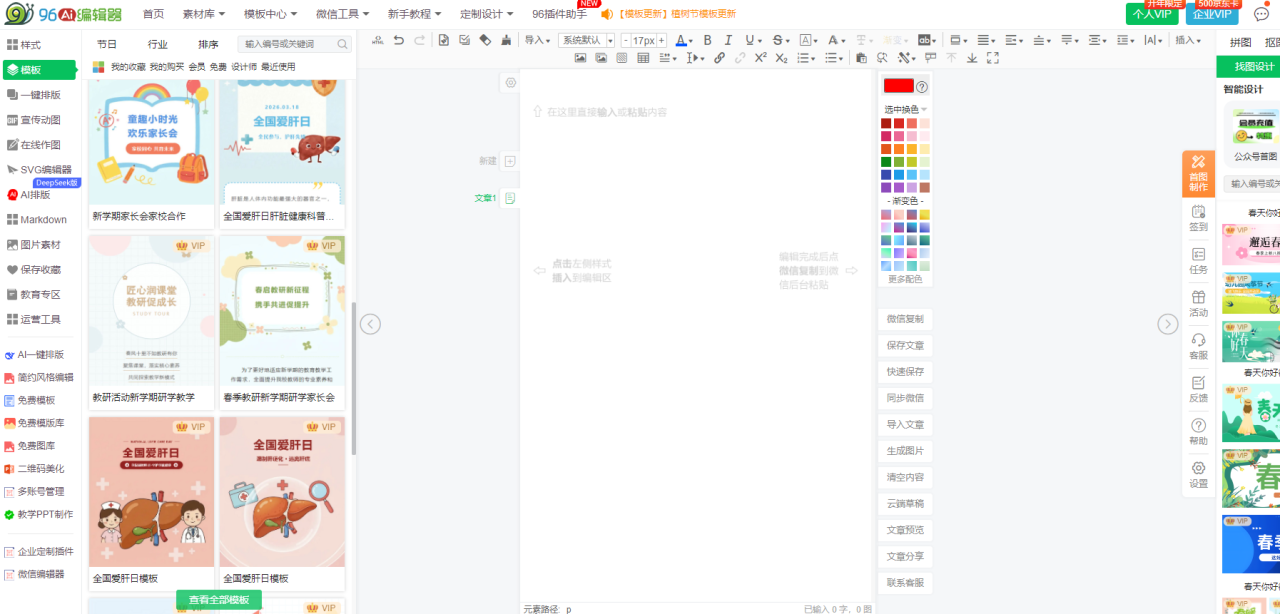Apply italic formatting with the I icon
Viewport: 1280px width, 614px height.
(728, 40)
